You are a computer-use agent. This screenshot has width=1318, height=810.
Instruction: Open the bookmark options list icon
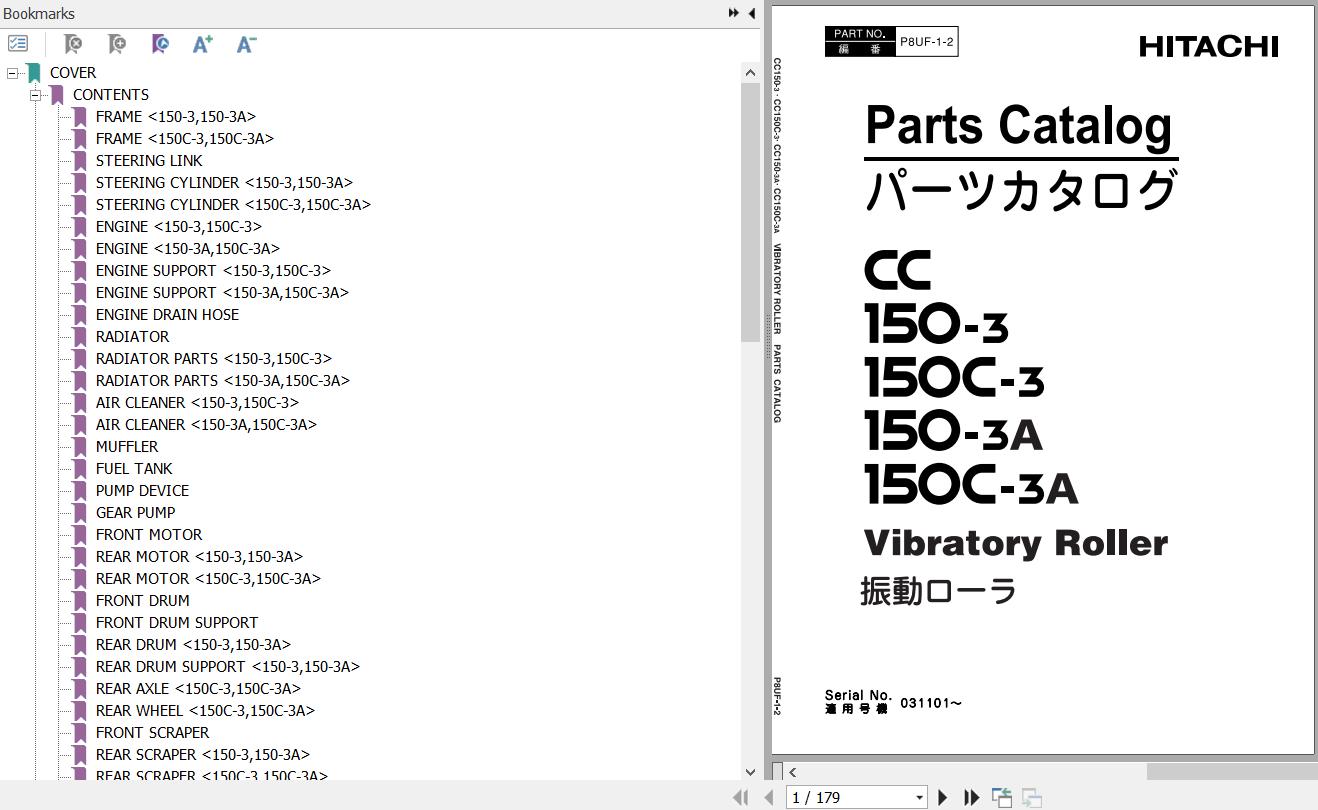18,44
